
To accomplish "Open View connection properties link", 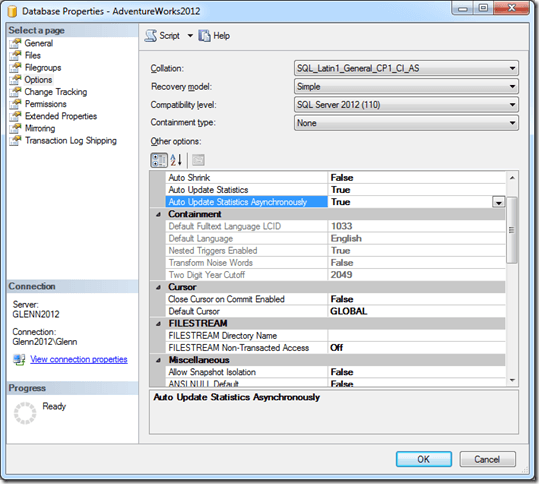I will [x=79, y=360].
